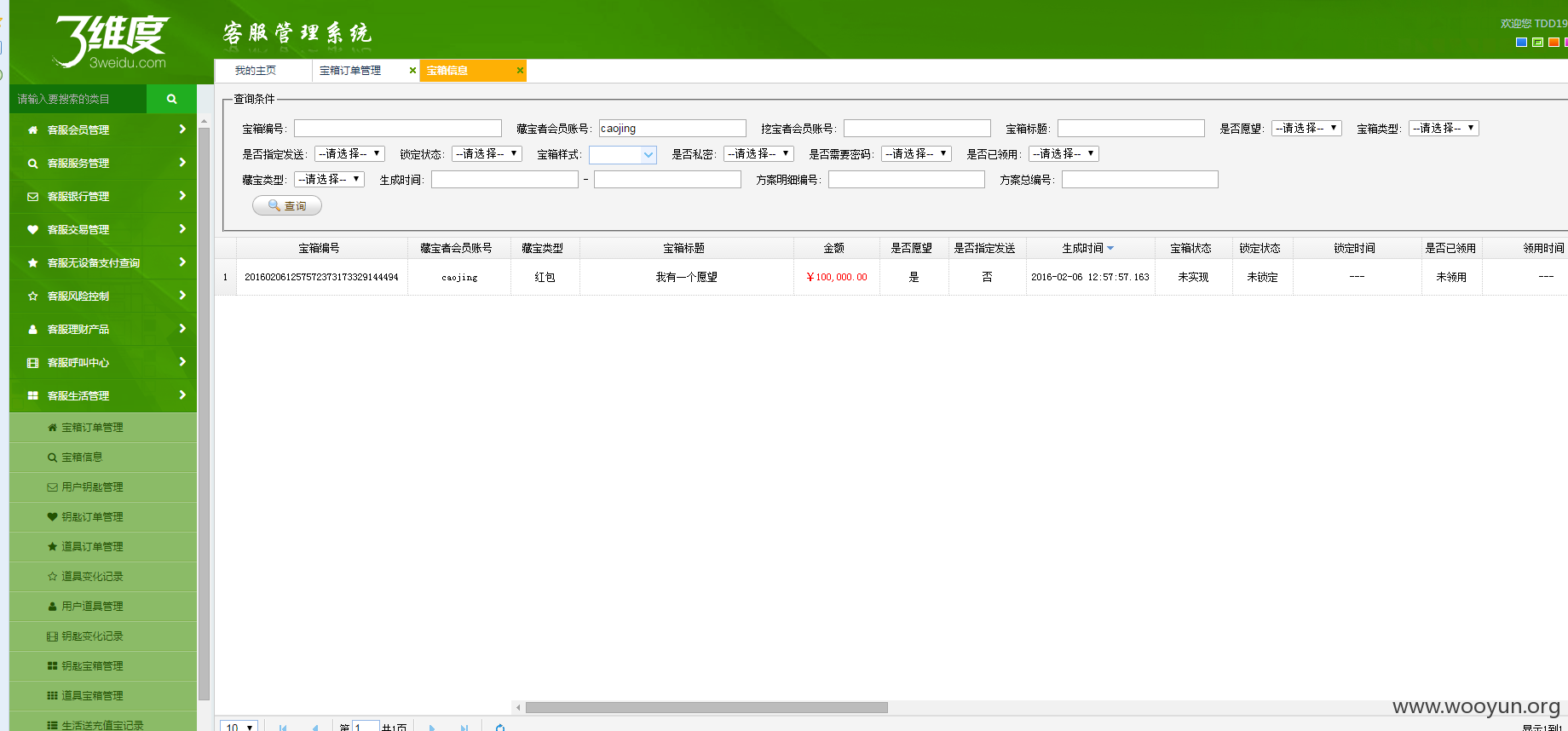
Task: Open 道具订单管理 in the sidebar submenu
Action: coord(103,546)
